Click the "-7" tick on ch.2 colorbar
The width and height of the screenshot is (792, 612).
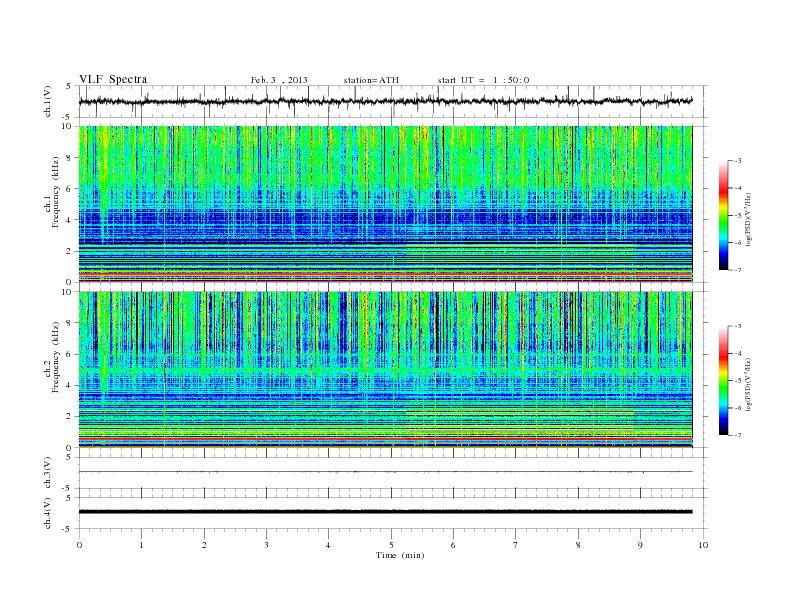pos(738,435)
